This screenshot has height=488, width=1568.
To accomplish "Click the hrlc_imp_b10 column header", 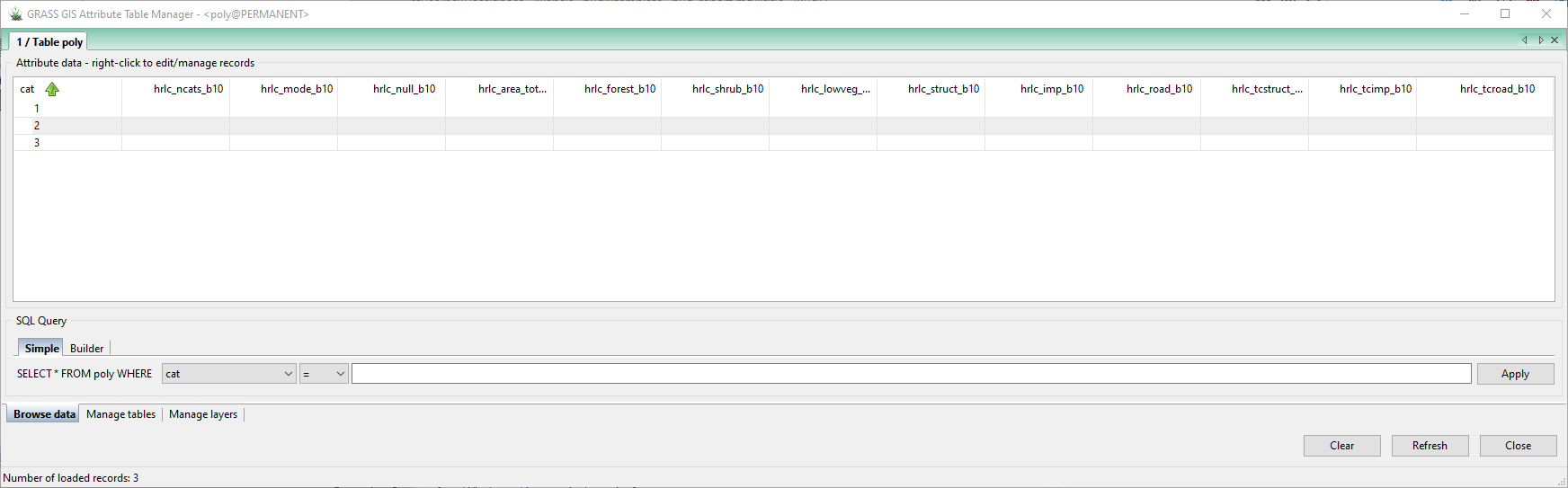I will 1038,89.
